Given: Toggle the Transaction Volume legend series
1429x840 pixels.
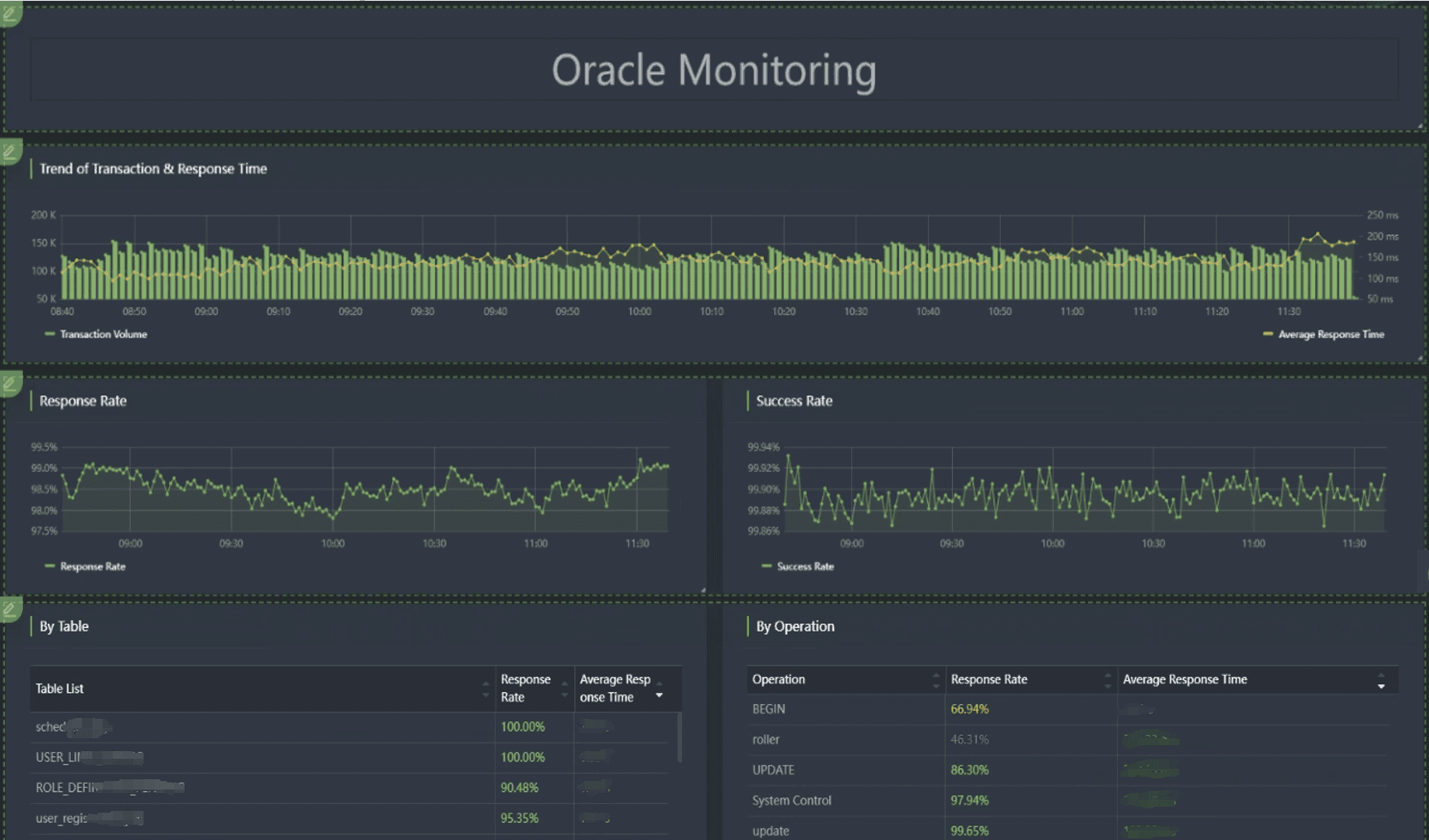Looking at the screenshot, I should pos(96,334).
